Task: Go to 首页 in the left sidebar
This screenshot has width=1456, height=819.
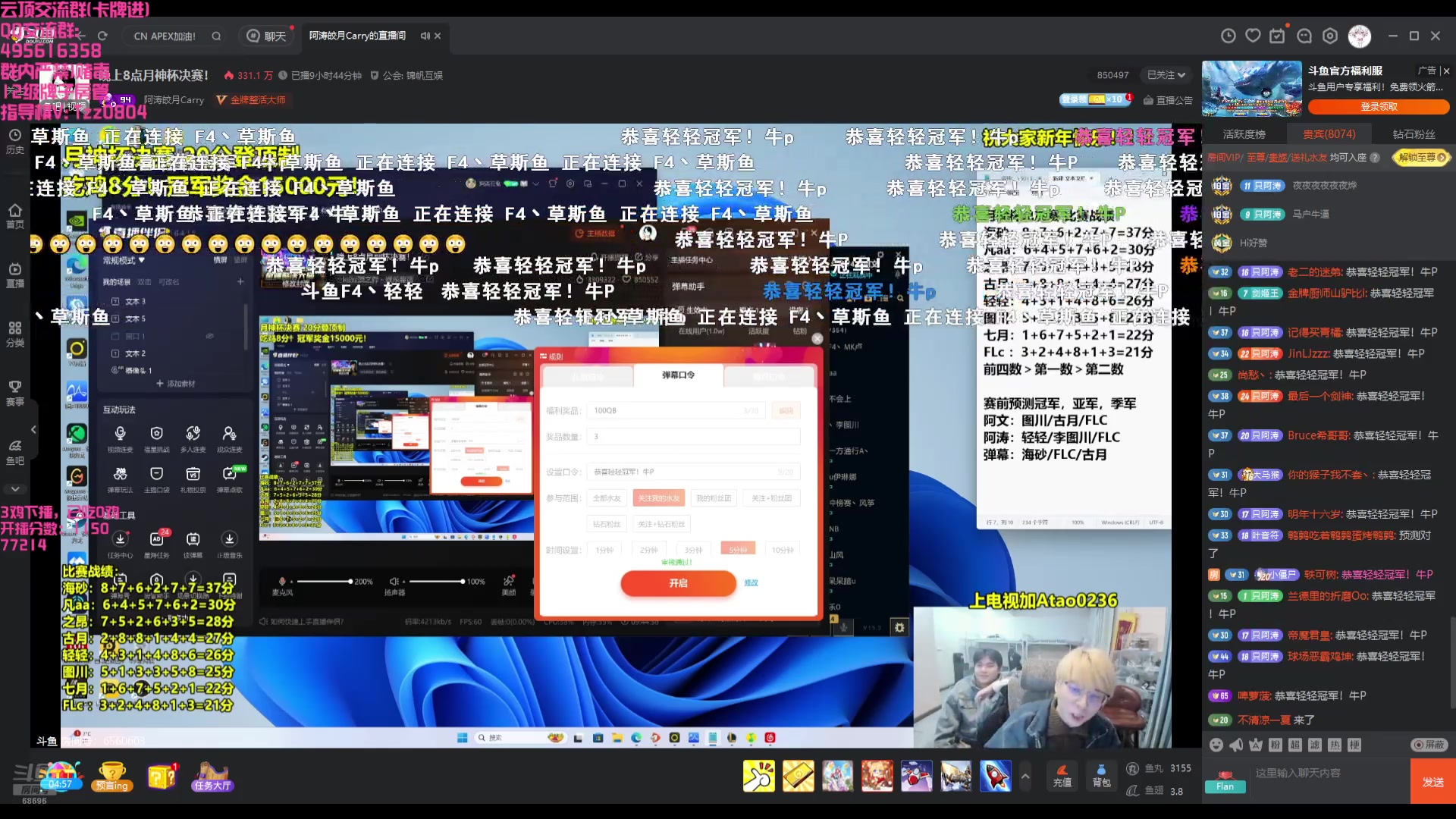Action: (x=15, y=216)
